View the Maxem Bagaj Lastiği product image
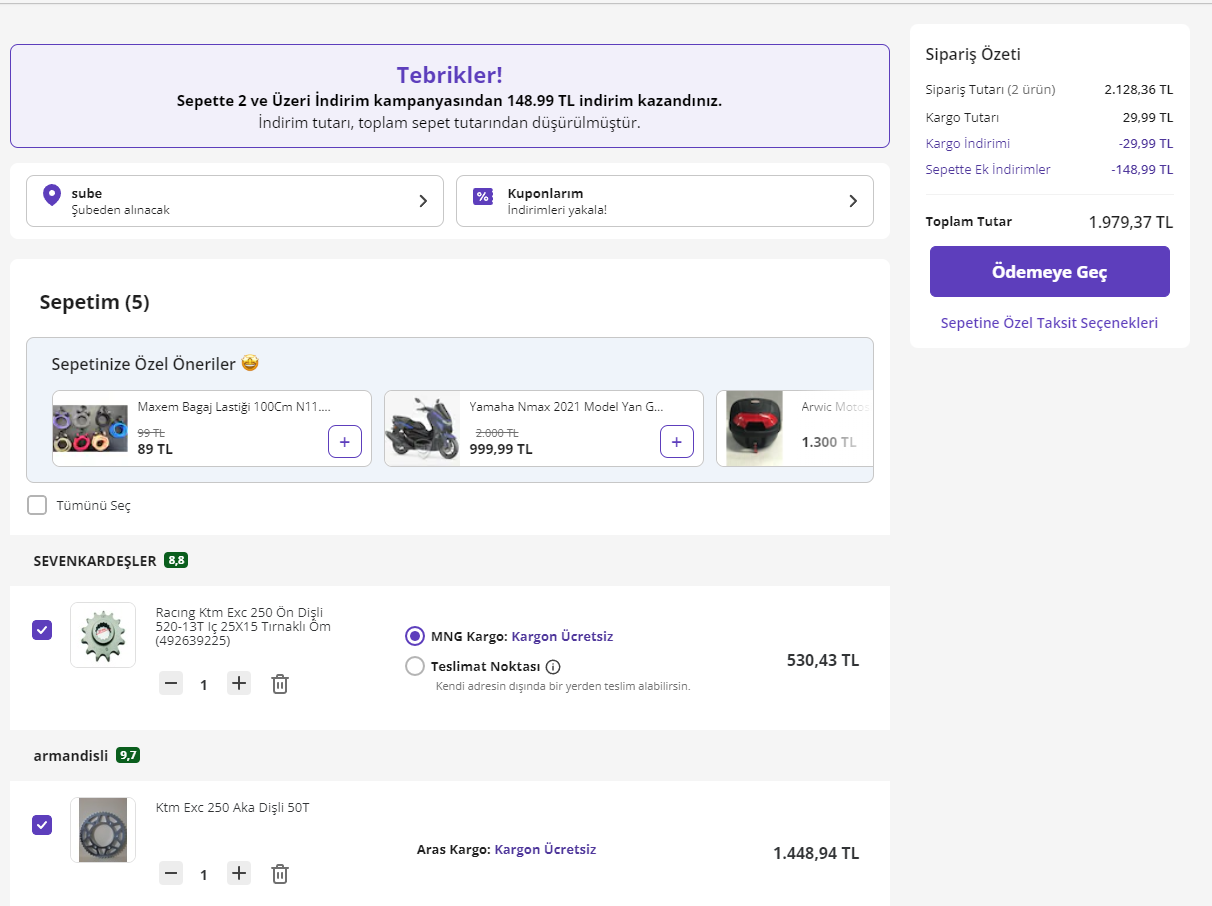The image size is (1212, 906). 91,429
